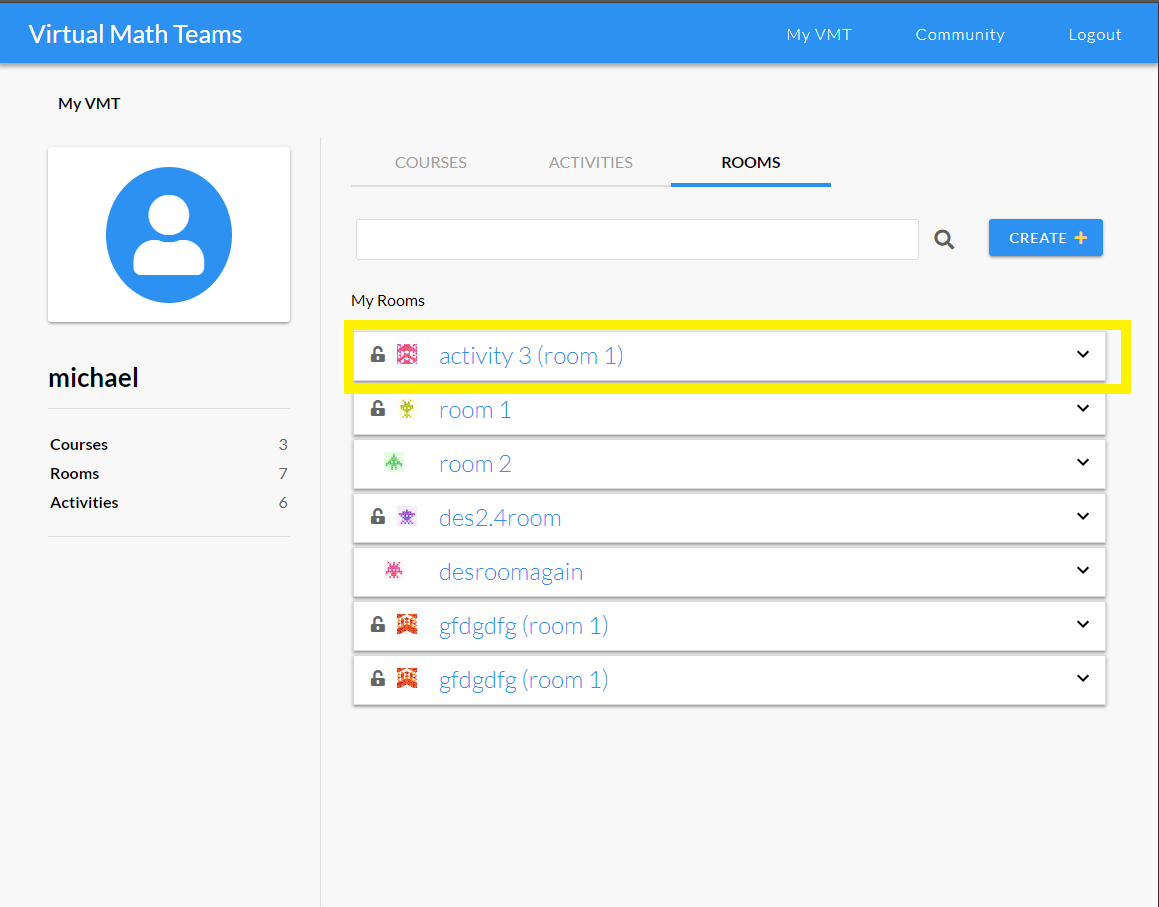Select the ROOMS tab
Screen dimensions: 1159x907
click(x=750, y=163)
